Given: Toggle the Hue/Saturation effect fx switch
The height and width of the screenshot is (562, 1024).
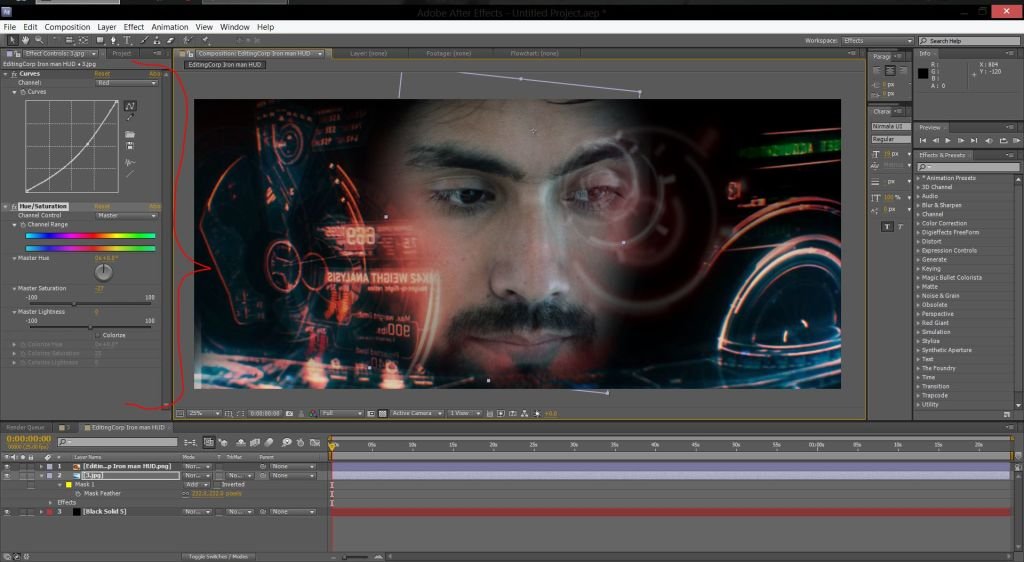Looking at the screenshot, I should click(14, 206).
